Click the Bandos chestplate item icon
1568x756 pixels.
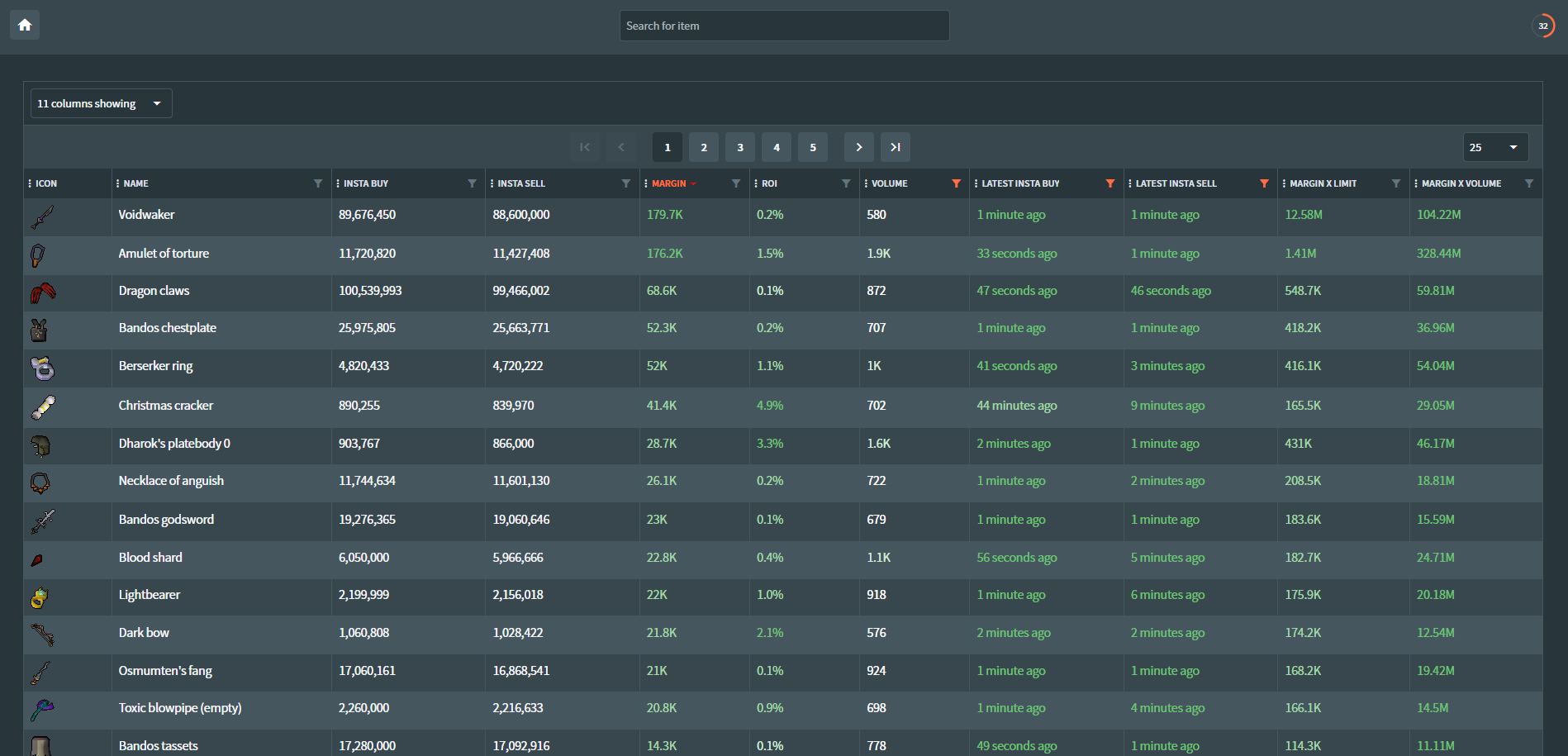coord(39,330)
